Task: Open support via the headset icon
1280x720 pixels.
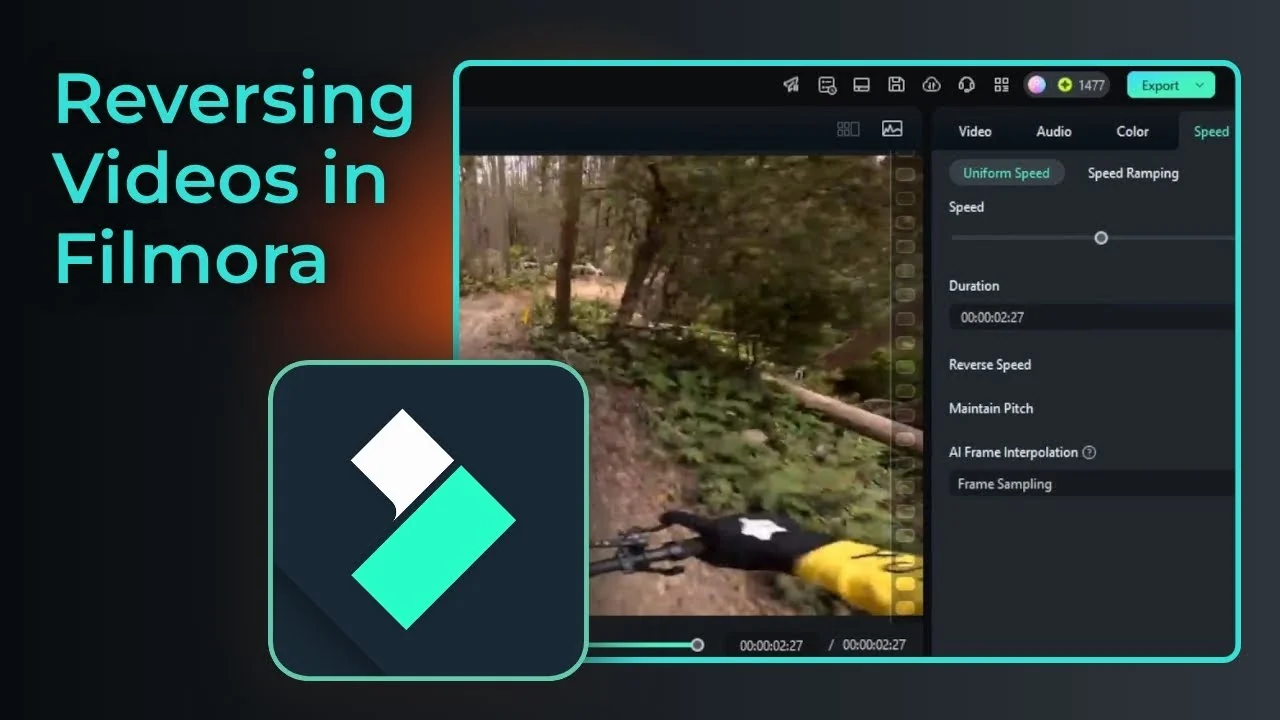Action: click(x=966, y=85)
